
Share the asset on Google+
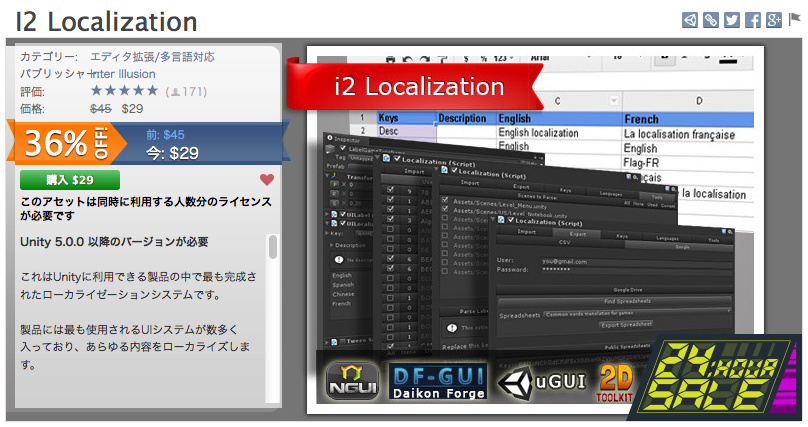point(774,20)
